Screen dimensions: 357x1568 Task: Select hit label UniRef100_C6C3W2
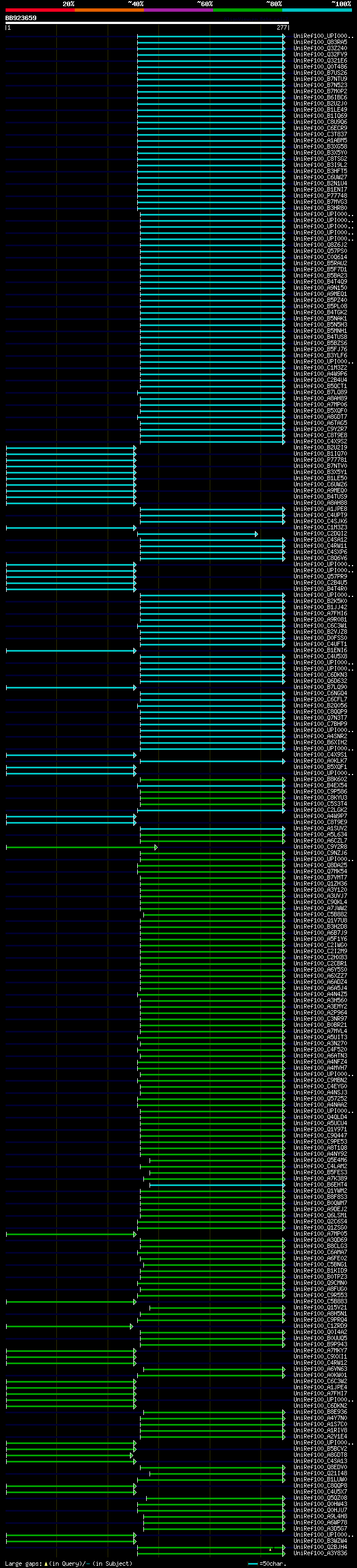pos(321,1381)
